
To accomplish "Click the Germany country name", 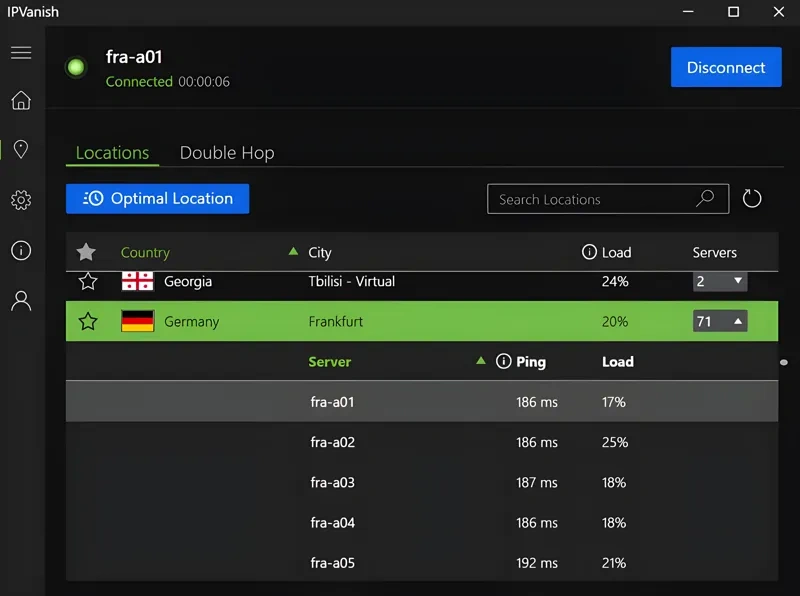I will coord(191,322).
